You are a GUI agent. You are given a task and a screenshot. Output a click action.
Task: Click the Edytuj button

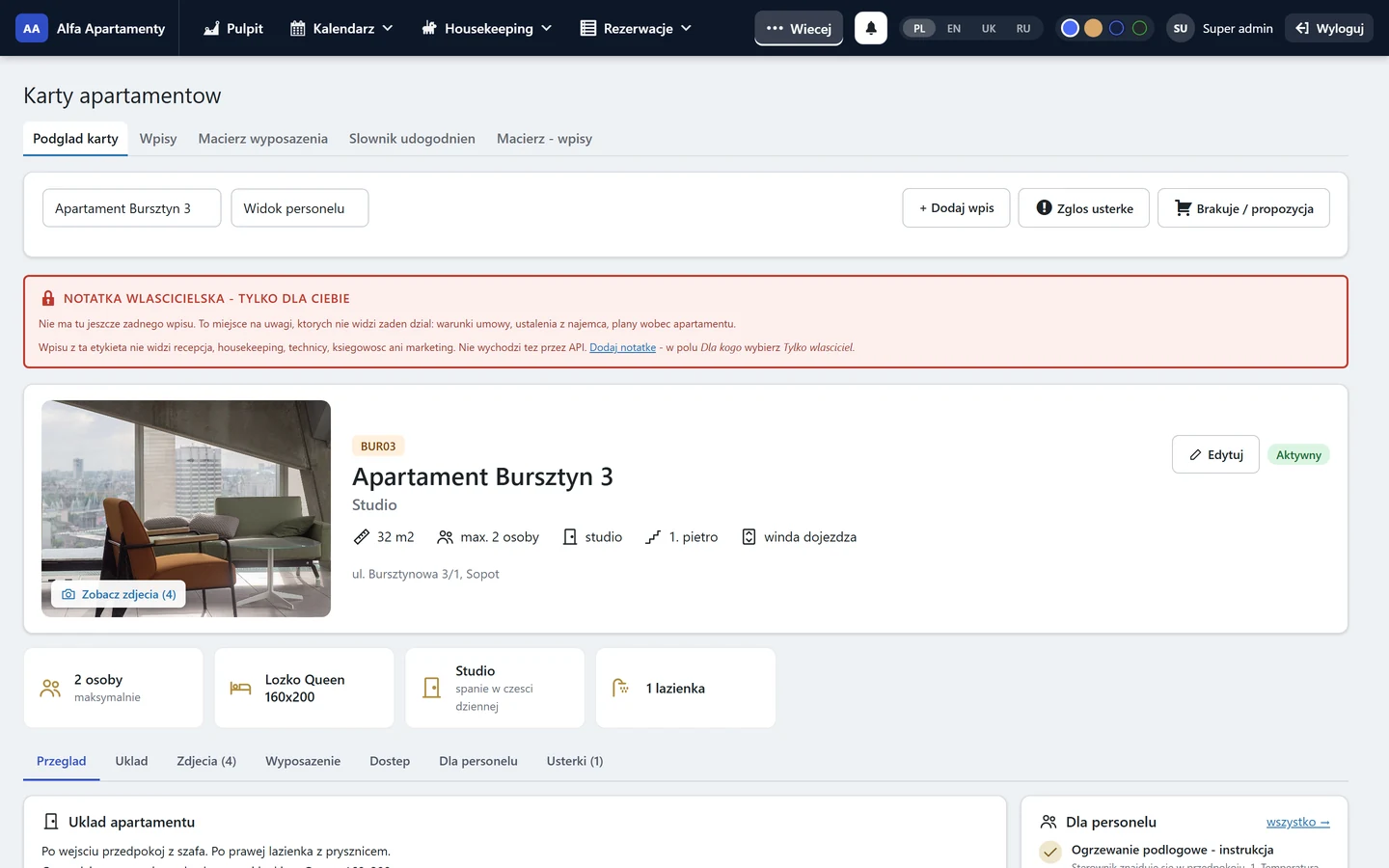(1215, 454)
